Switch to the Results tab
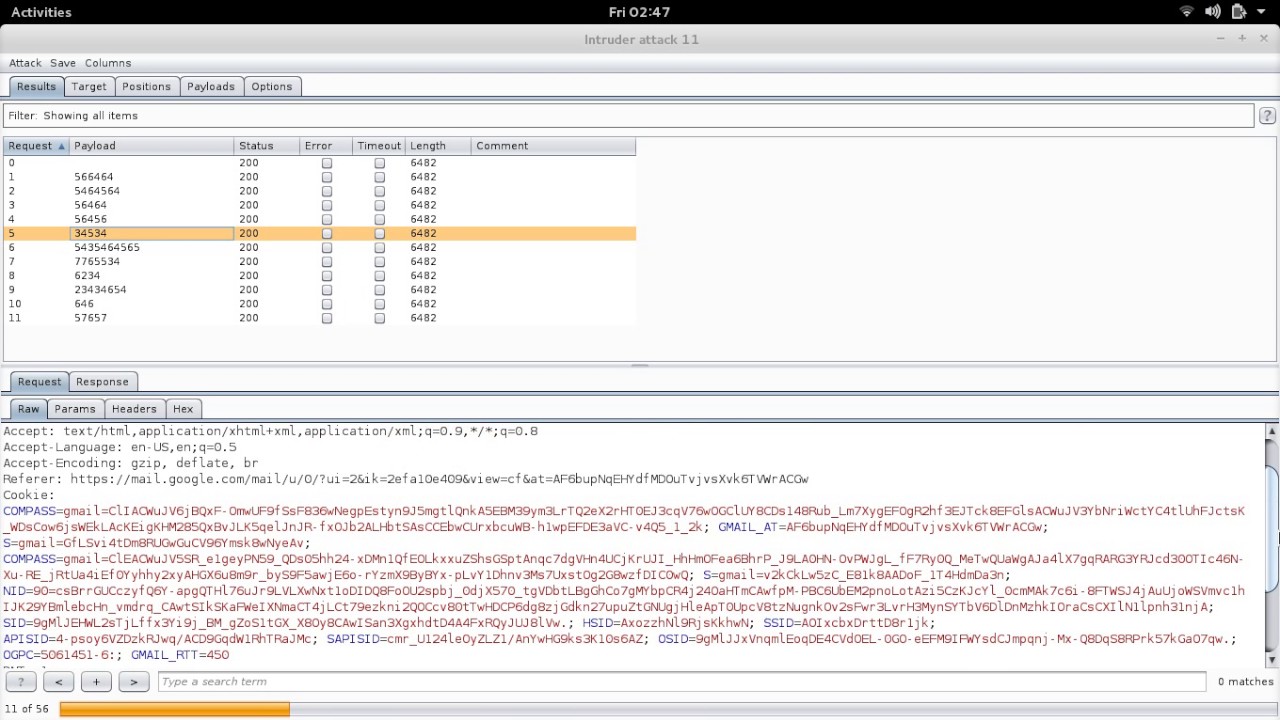 (36, 87)
